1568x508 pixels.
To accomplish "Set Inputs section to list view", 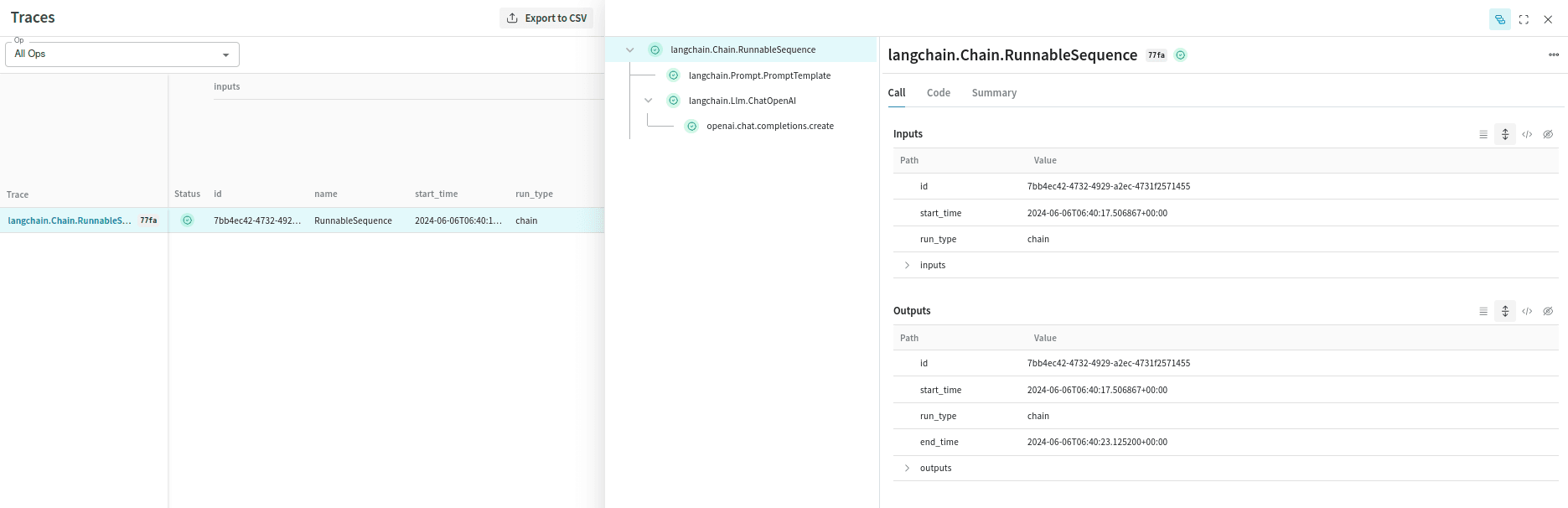I will [x=1483, y=134].
